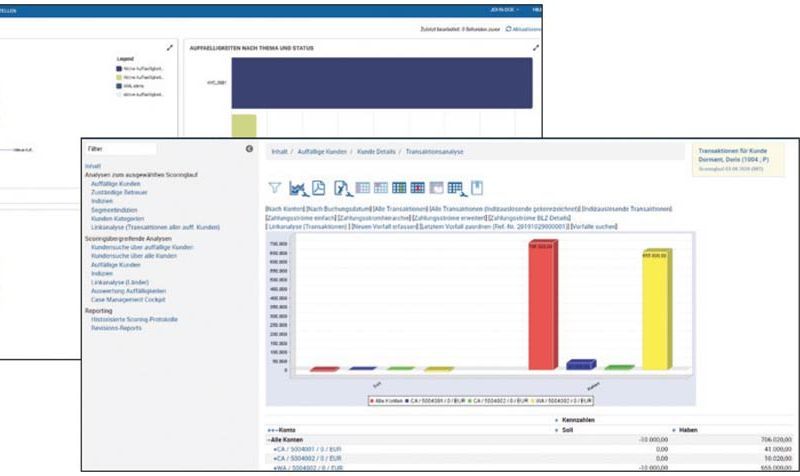This screenshot has height=476, width=800.
Task: Click the table settings icon with wrench
Action: (x=457, y=189)
